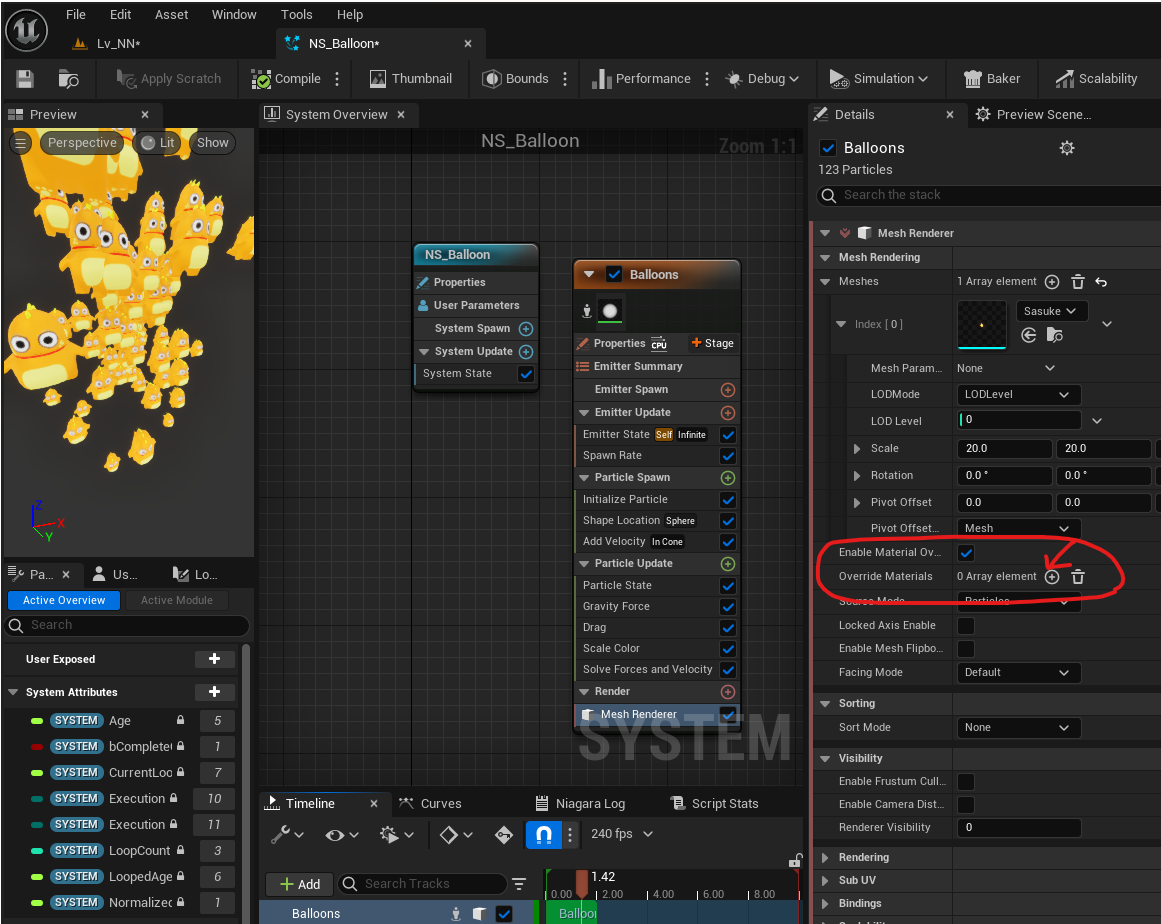Viewport: 1161px width, 924px height.
Task: Open the Debug dropdown menu
Action: [762, 78]
